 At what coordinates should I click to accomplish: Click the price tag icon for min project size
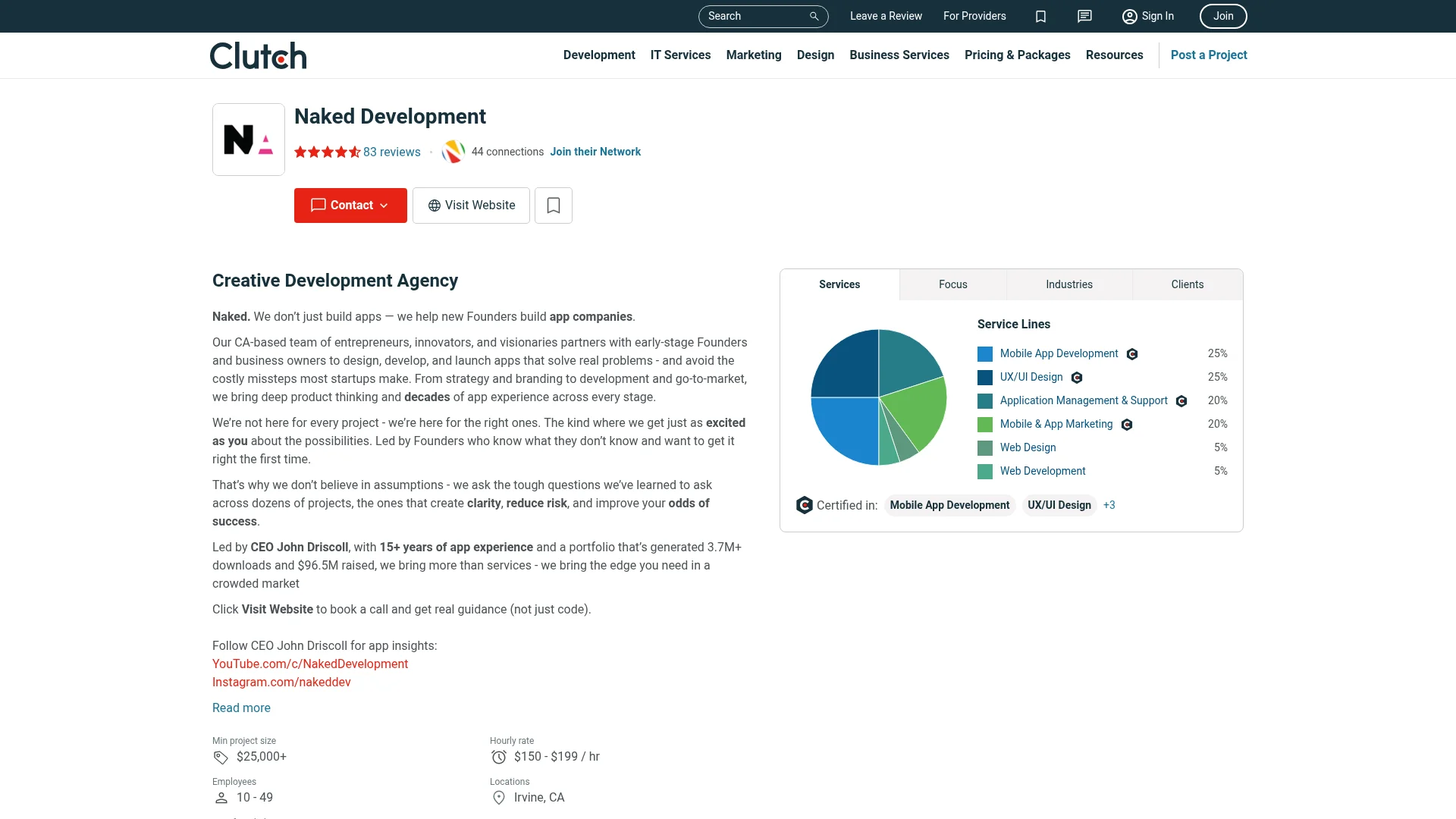(x=221, y=757)
